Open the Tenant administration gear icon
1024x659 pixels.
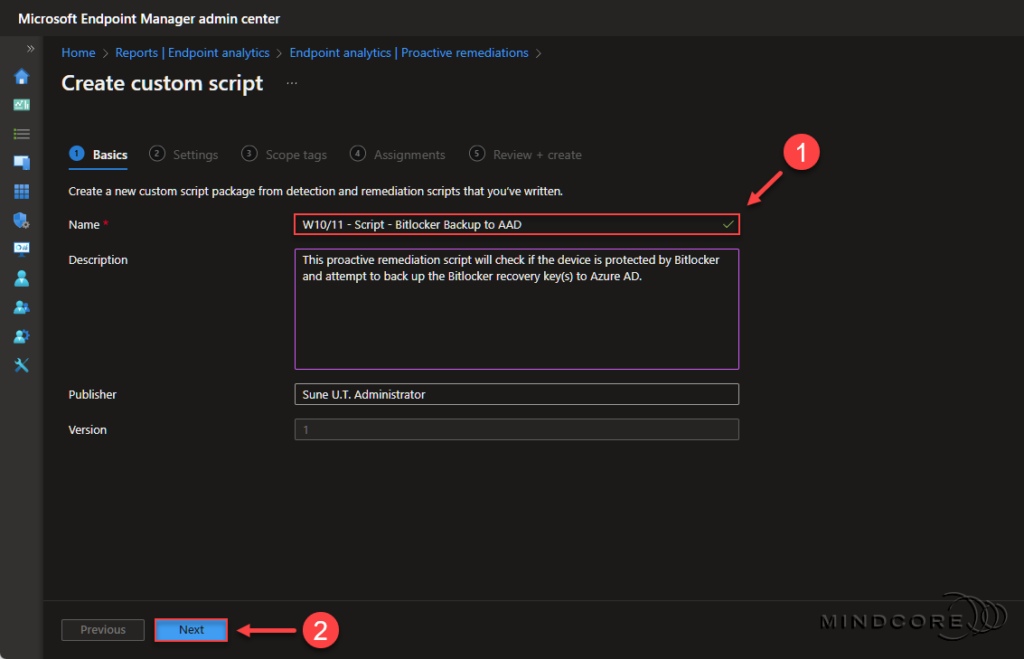(x=20, y=336)
